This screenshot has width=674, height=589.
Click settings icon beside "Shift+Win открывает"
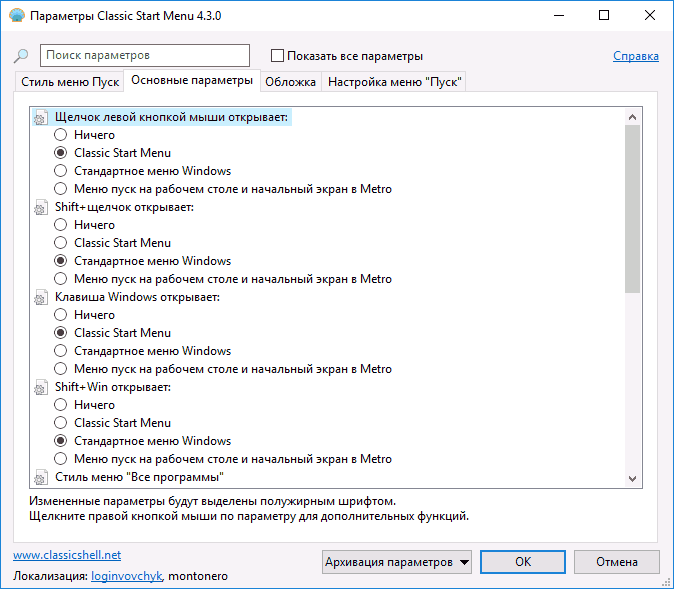tap(41, 387)
